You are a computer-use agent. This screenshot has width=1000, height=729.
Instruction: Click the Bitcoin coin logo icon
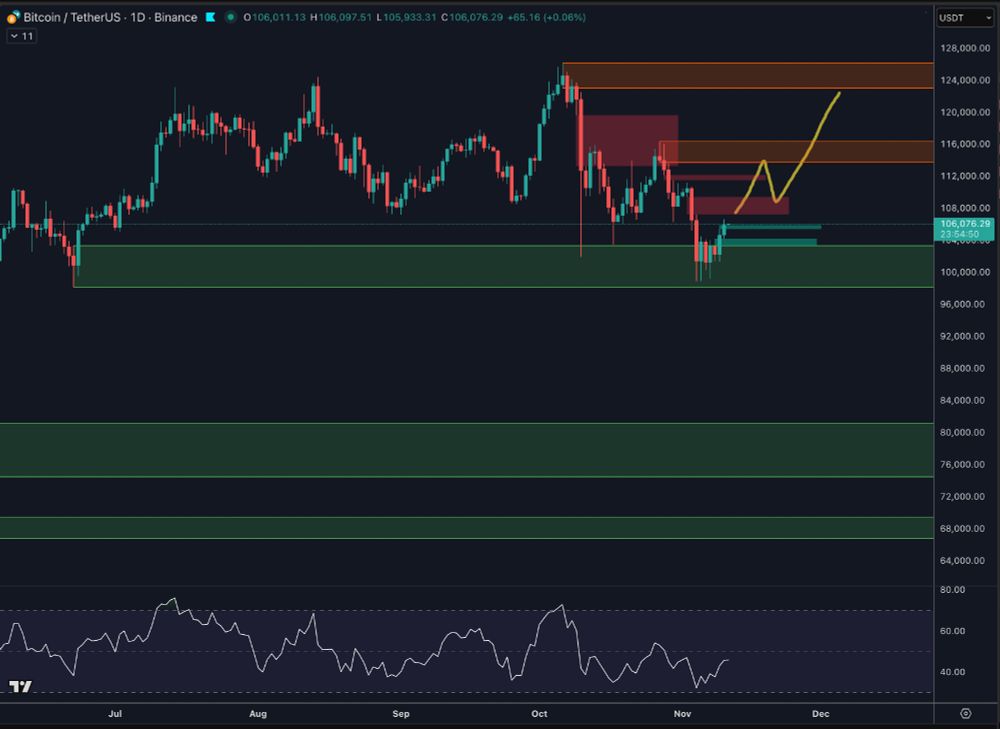[x=12, y=17]
